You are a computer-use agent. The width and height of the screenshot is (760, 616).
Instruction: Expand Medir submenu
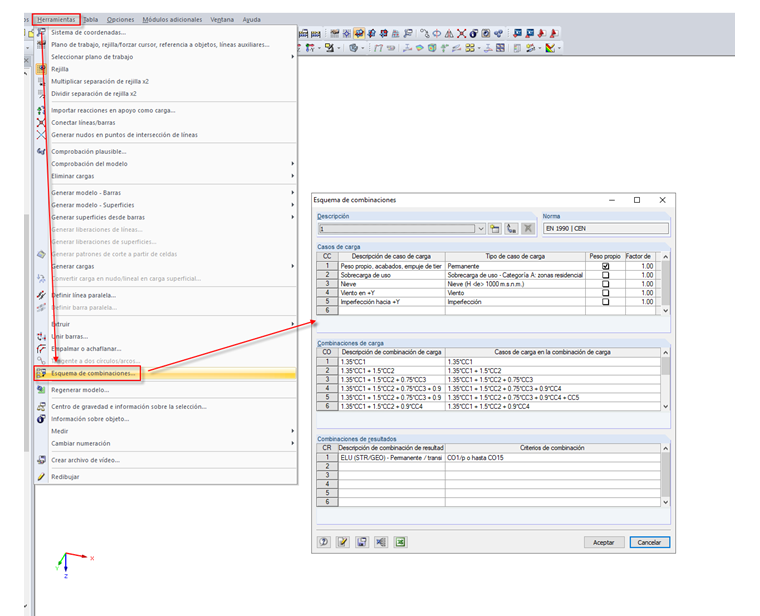pyautogui.click(x=292, y=431)
